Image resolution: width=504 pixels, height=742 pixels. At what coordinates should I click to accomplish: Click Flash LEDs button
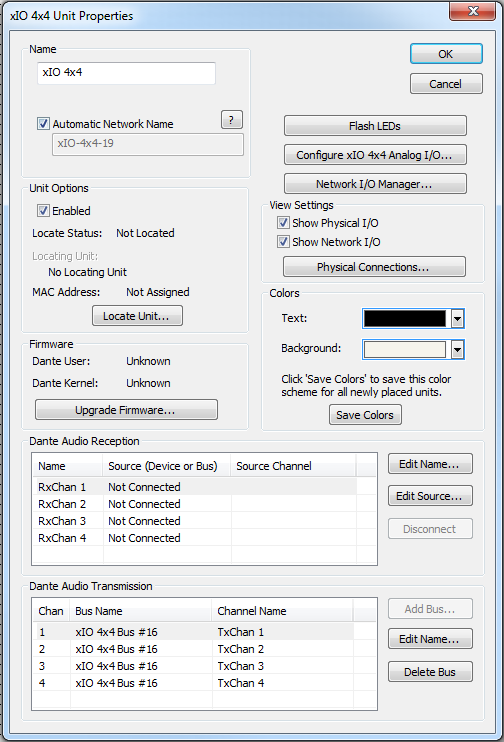coord(375,126)
